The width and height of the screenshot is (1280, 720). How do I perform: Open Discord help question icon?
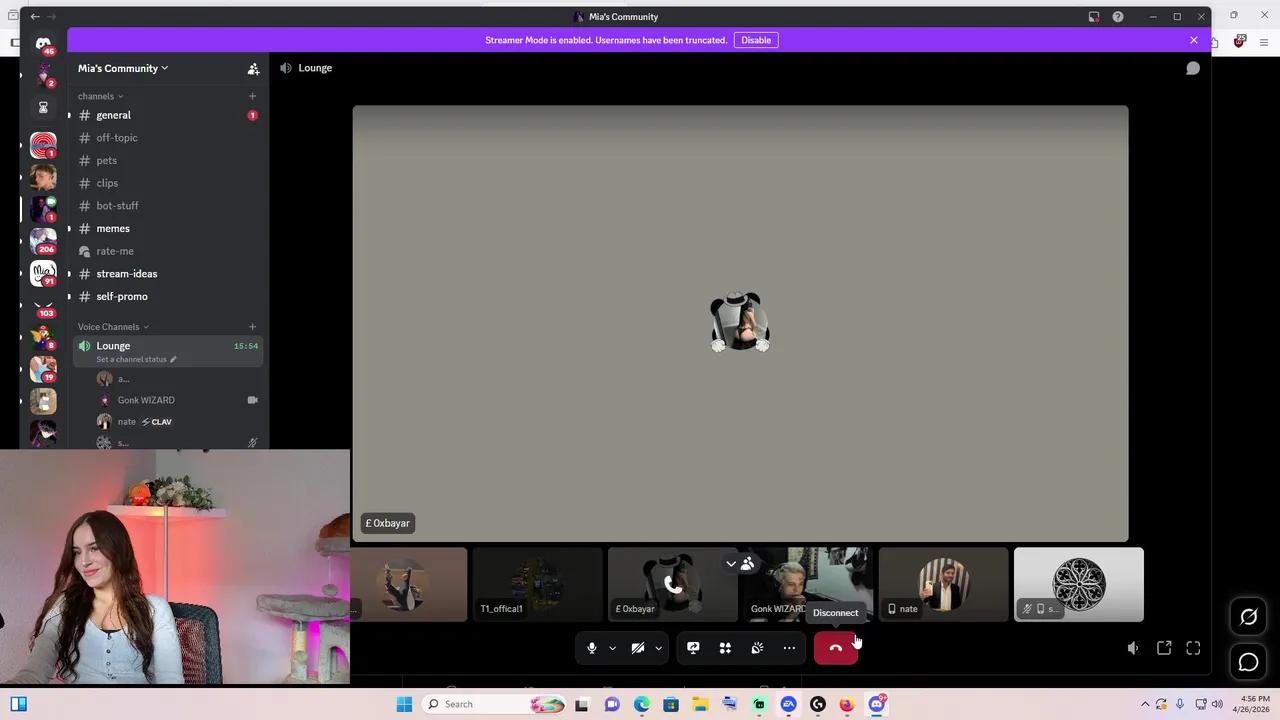(x=1118, y=17)
